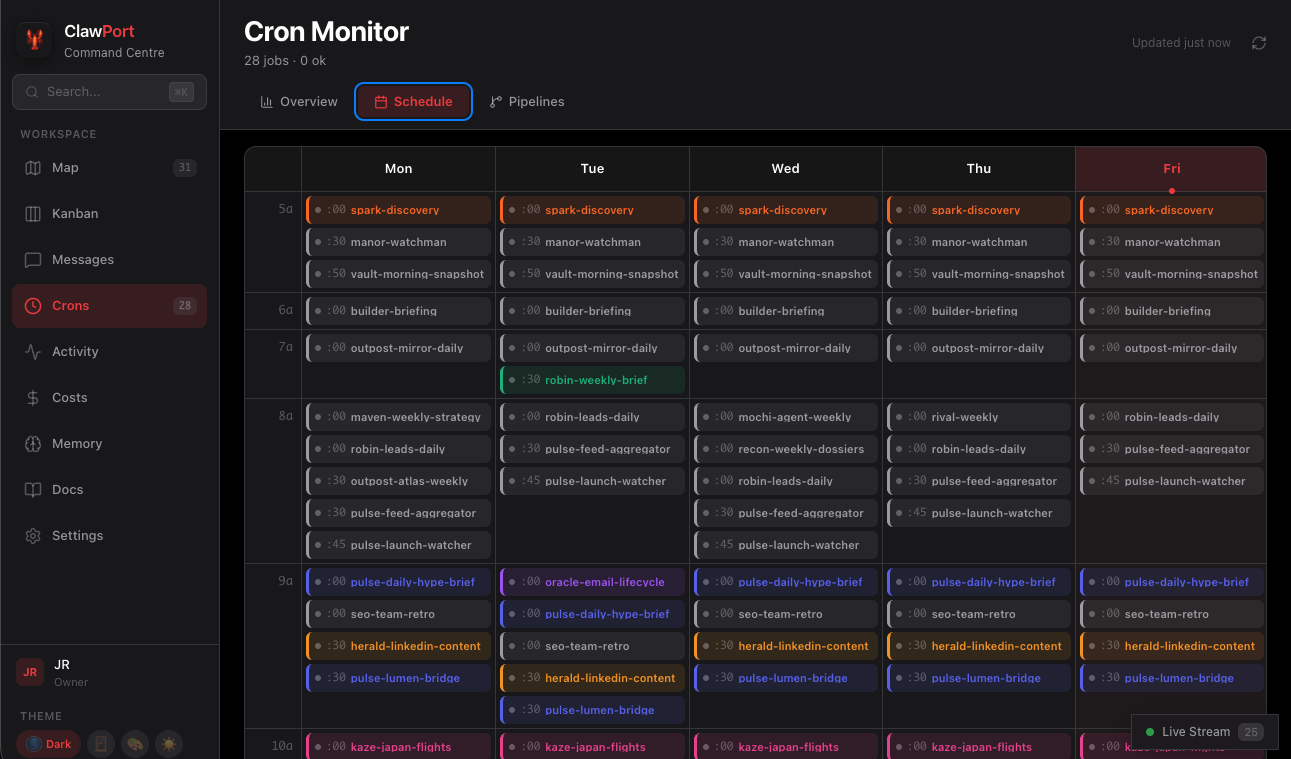The image size is (1291, 759).
Task: Click the Overview bar chart icon
Action: (x=267, y=102)
